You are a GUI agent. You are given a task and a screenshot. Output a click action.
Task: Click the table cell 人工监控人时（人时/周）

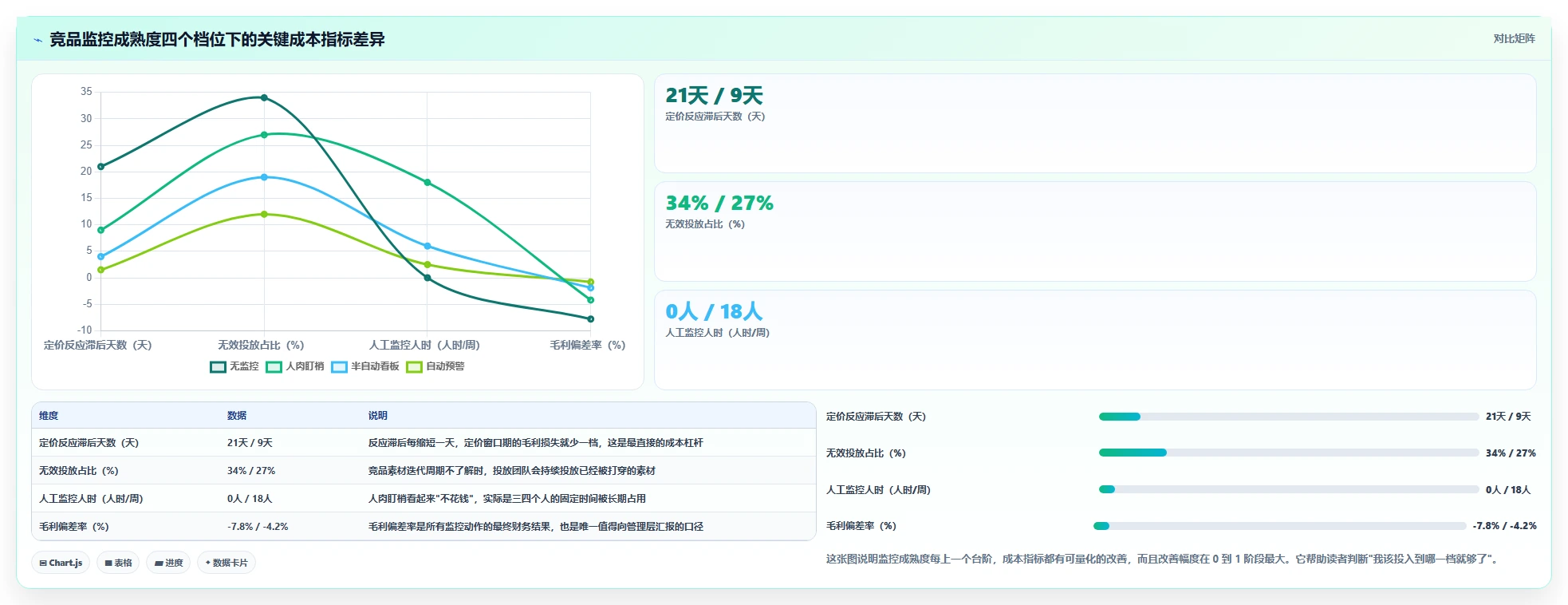(x=91, y=499)
